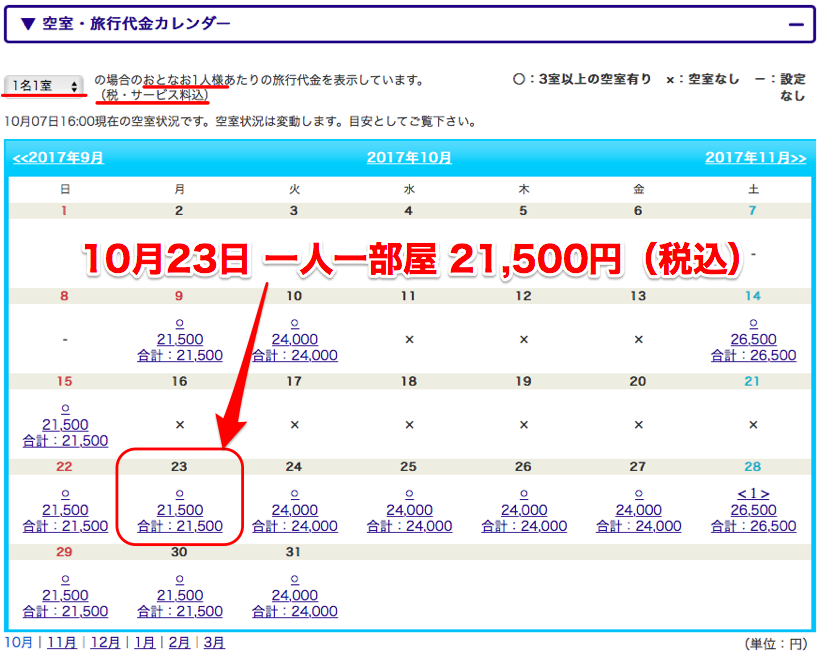The height and width of the screenshot is (655, 821).
Task: Open 合計：26,500 total on October 28
Action: tap(753, 526)
